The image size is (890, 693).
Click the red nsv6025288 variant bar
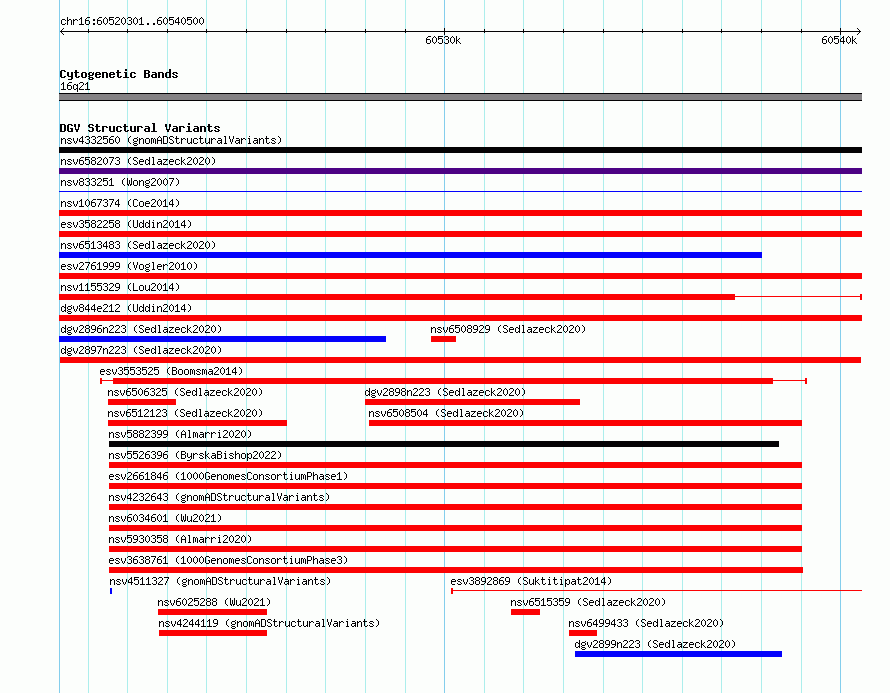pyautogui.click(x=212, y=612)
